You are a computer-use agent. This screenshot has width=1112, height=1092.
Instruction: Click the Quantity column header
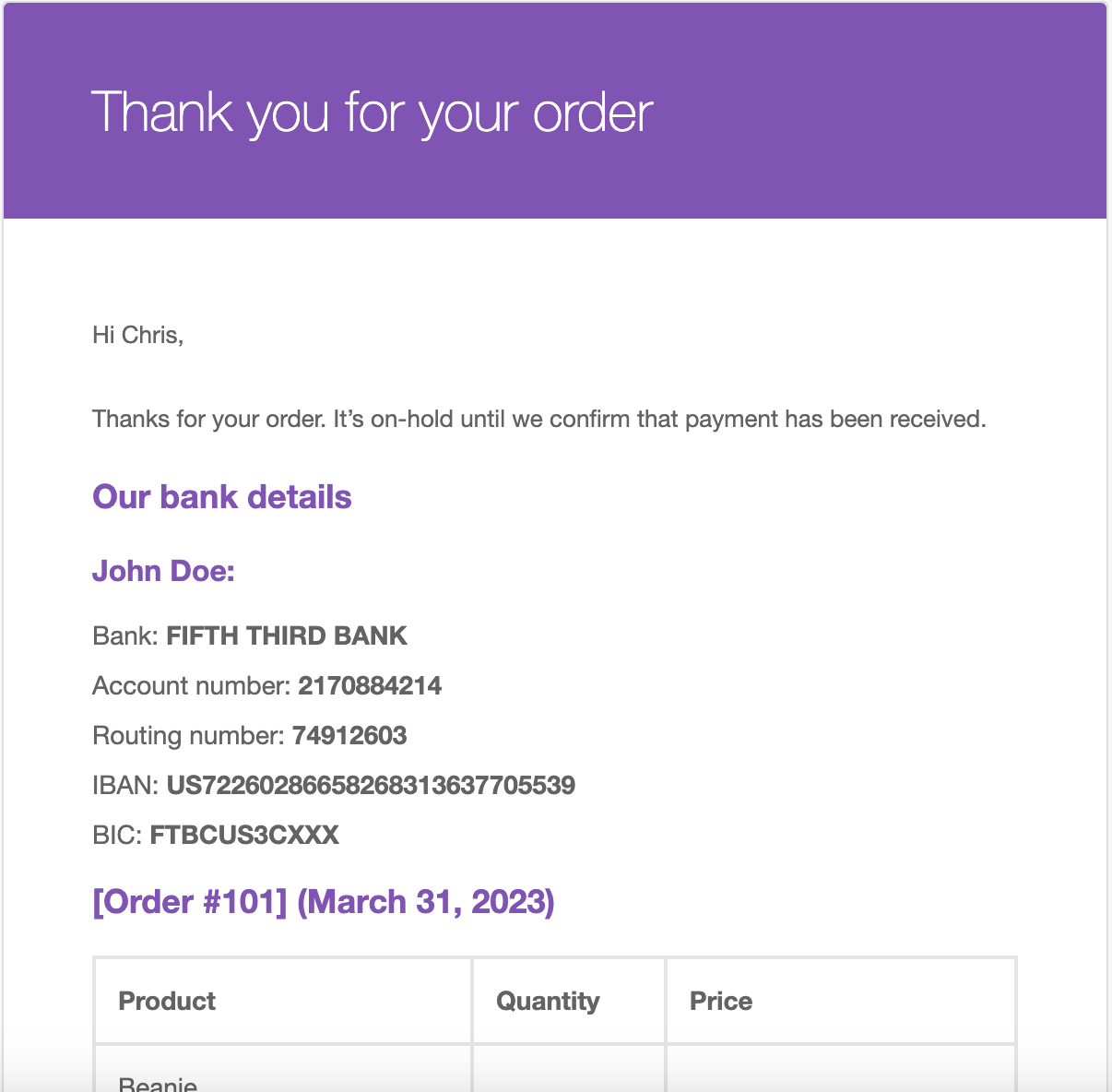pos(548,1002)
